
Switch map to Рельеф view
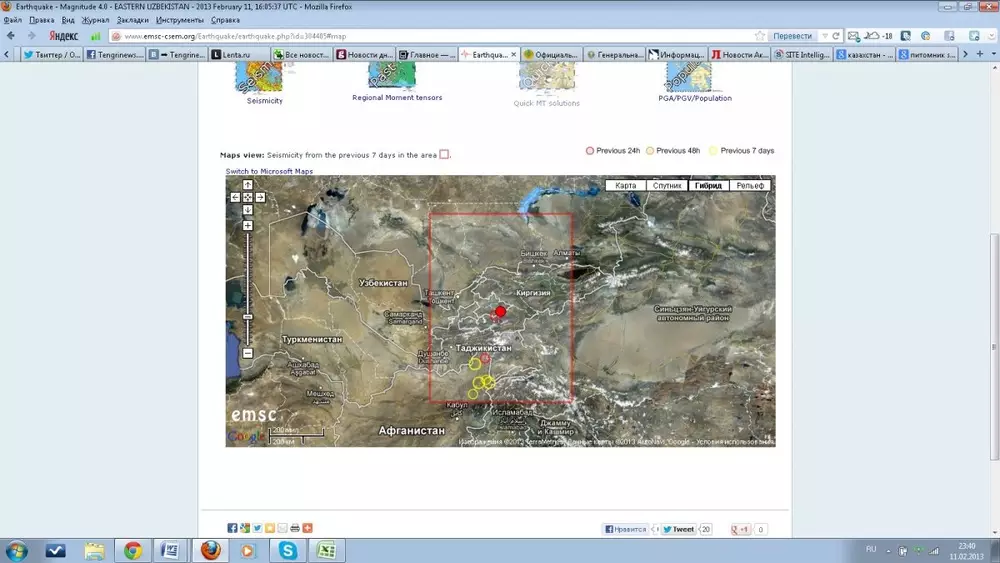[x=750, y=186]
